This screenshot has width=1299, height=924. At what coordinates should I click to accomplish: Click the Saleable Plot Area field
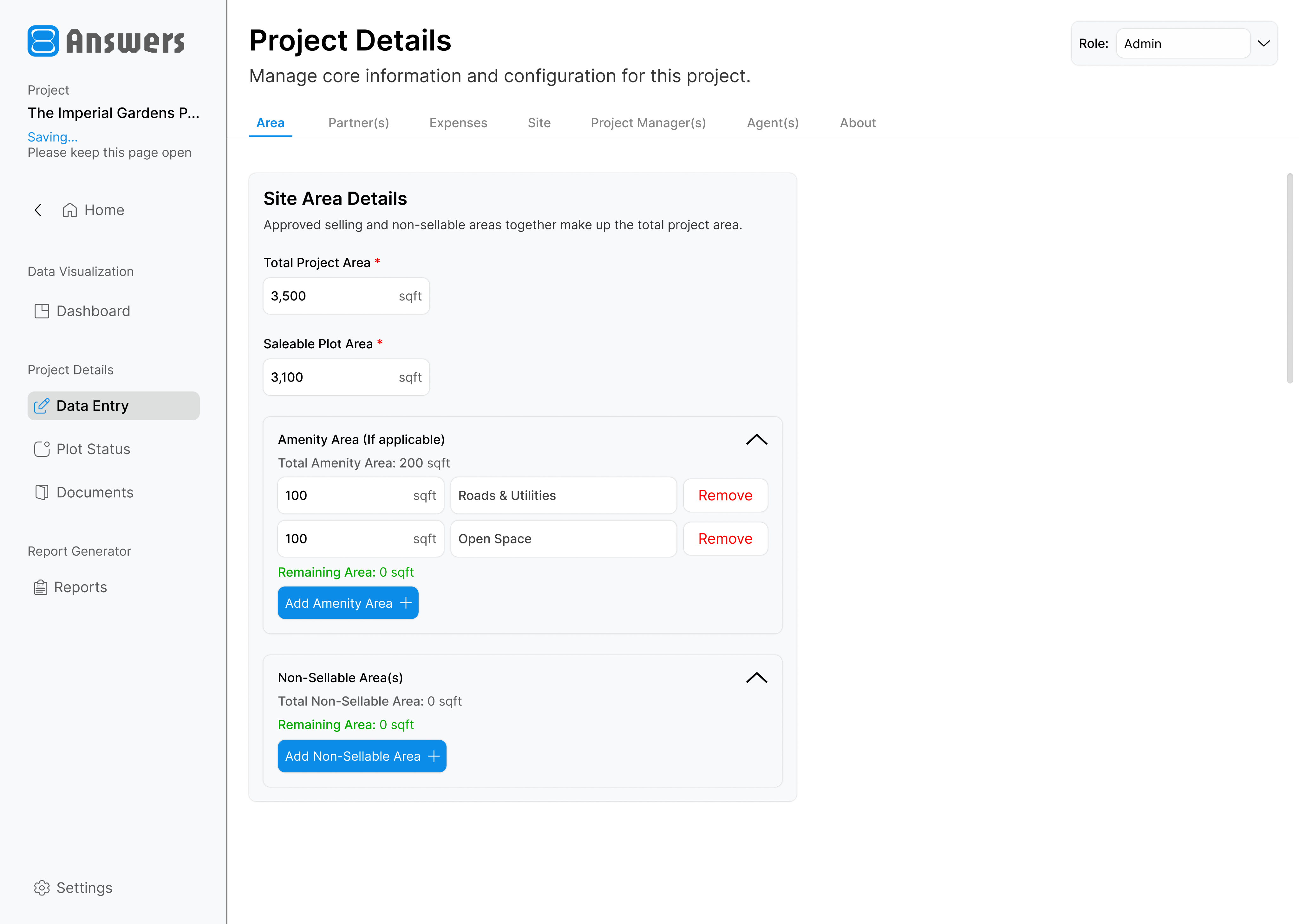tap(346, 377)
